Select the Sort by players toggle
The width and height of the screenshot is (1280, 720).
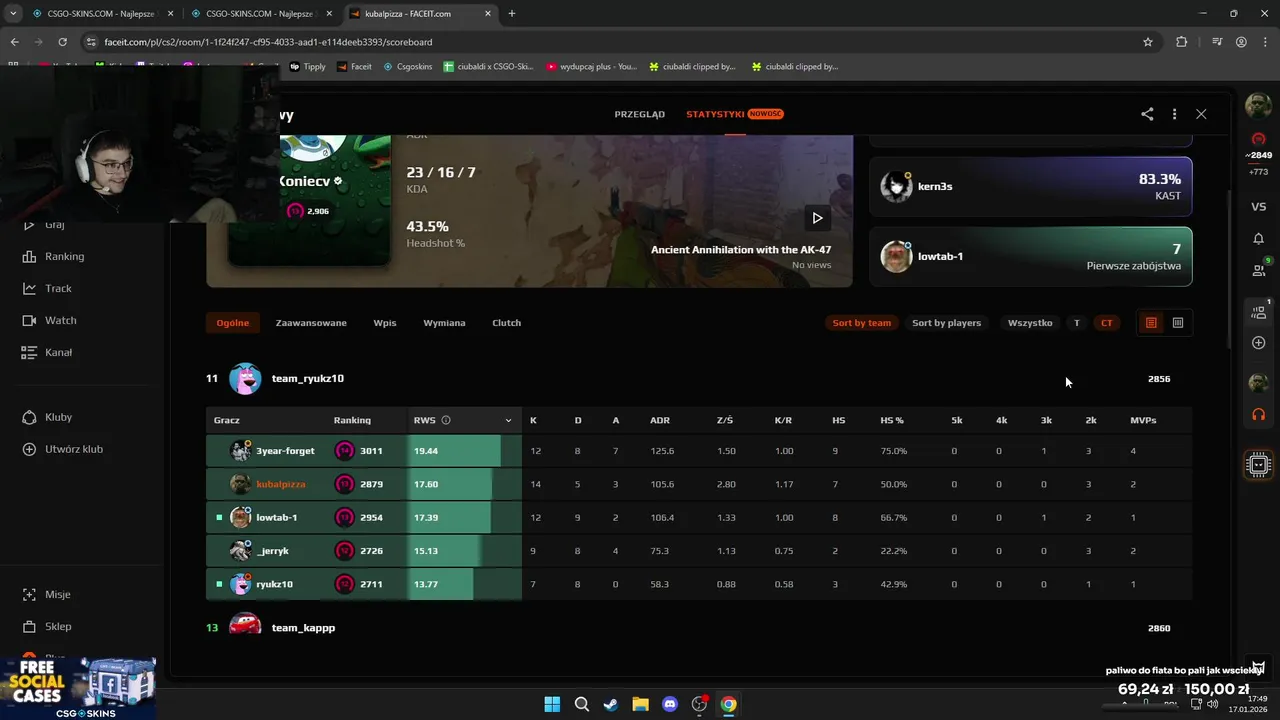[946, 323]
